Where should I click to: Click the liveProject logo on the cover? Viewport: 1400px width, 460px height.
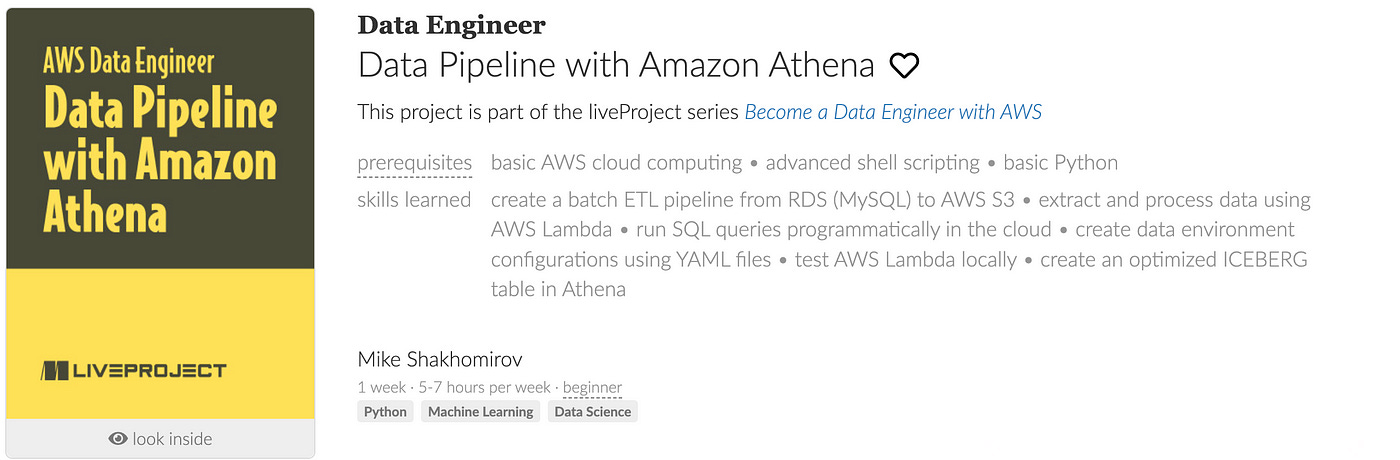pyautogui.click(x=133, y=371)
